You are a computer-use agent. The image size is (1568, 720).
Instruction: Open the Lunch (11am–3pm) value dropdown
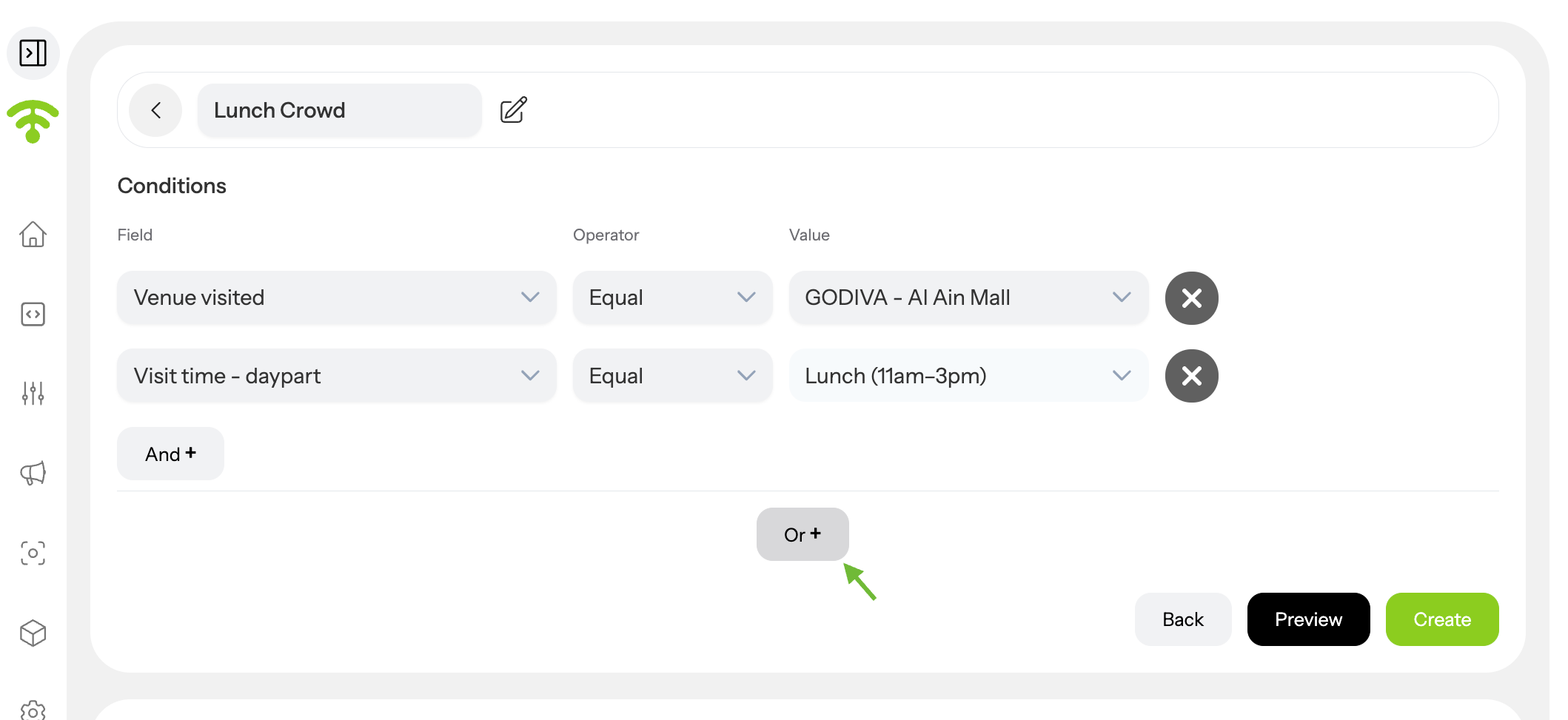coord(969,376)
